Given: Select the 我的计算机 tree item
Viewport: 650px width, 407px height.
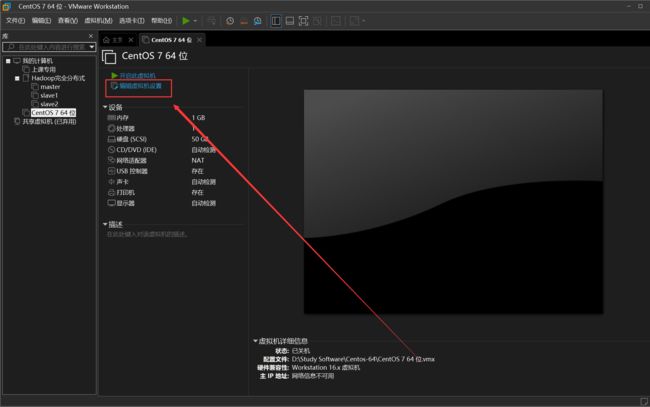Looking at the screenshot, I should pyautogui.click(x=37, y=61).
